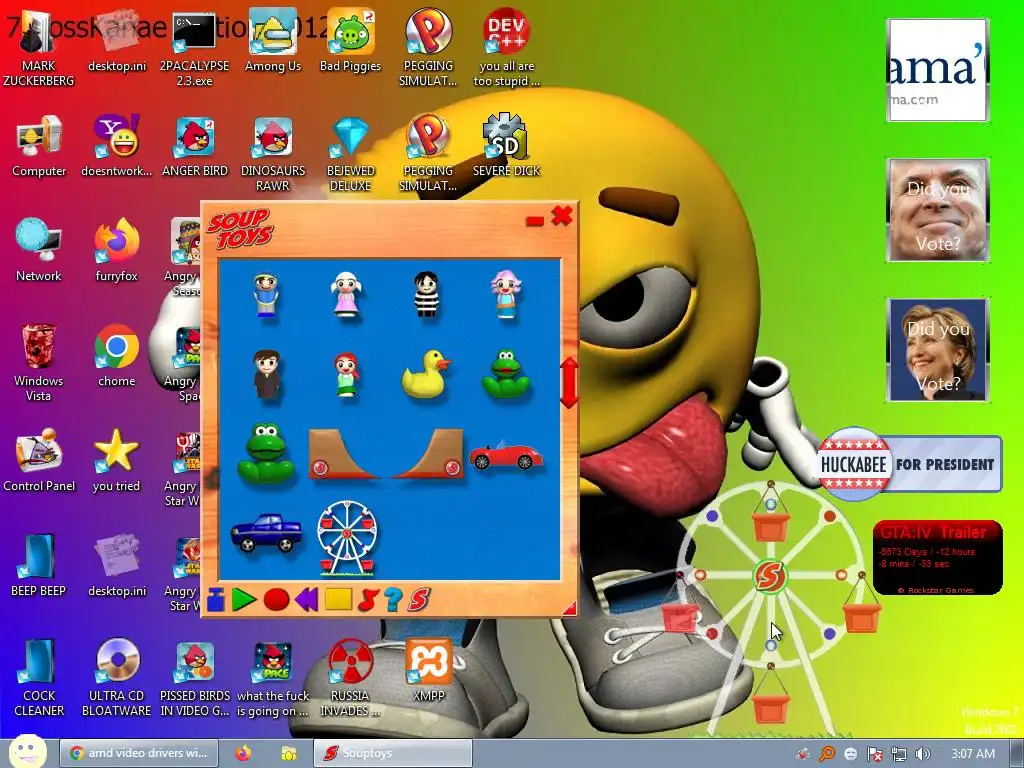
Task: Select the 'you tried' star desktop icon
Action: (116, 461)
